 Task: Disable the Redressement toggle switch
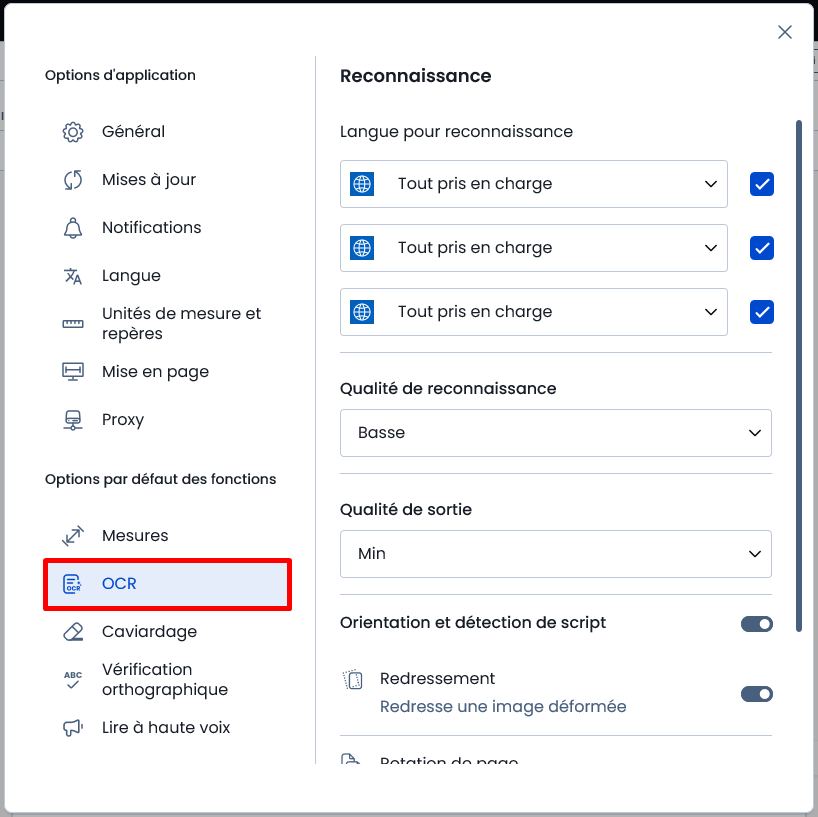(756, 694)
